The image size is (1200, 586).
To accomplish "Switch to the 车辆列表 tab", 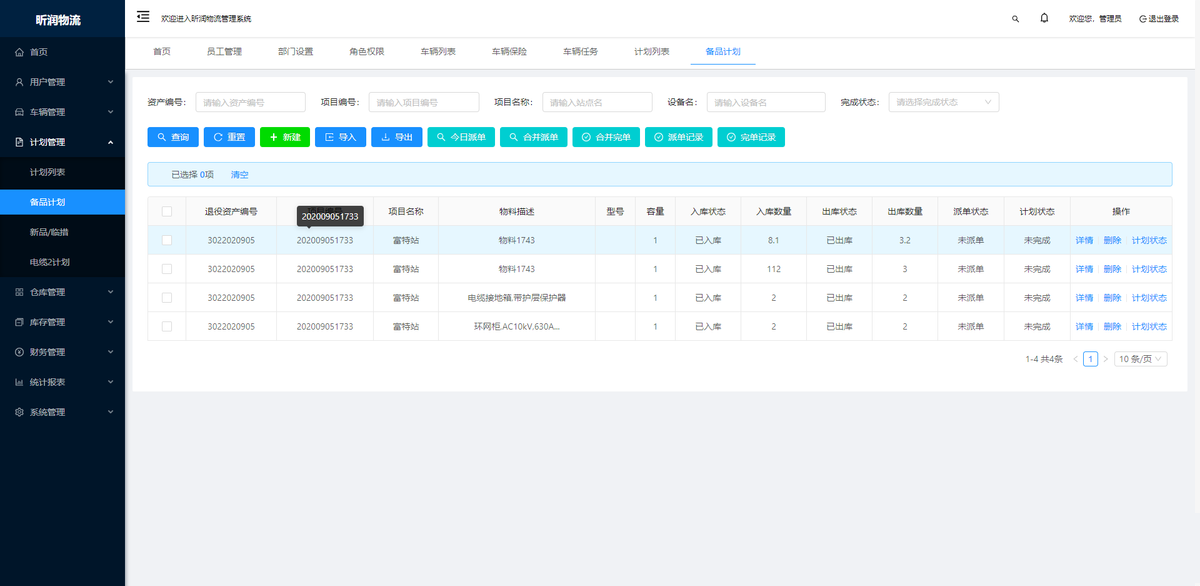I will point(438,51).
